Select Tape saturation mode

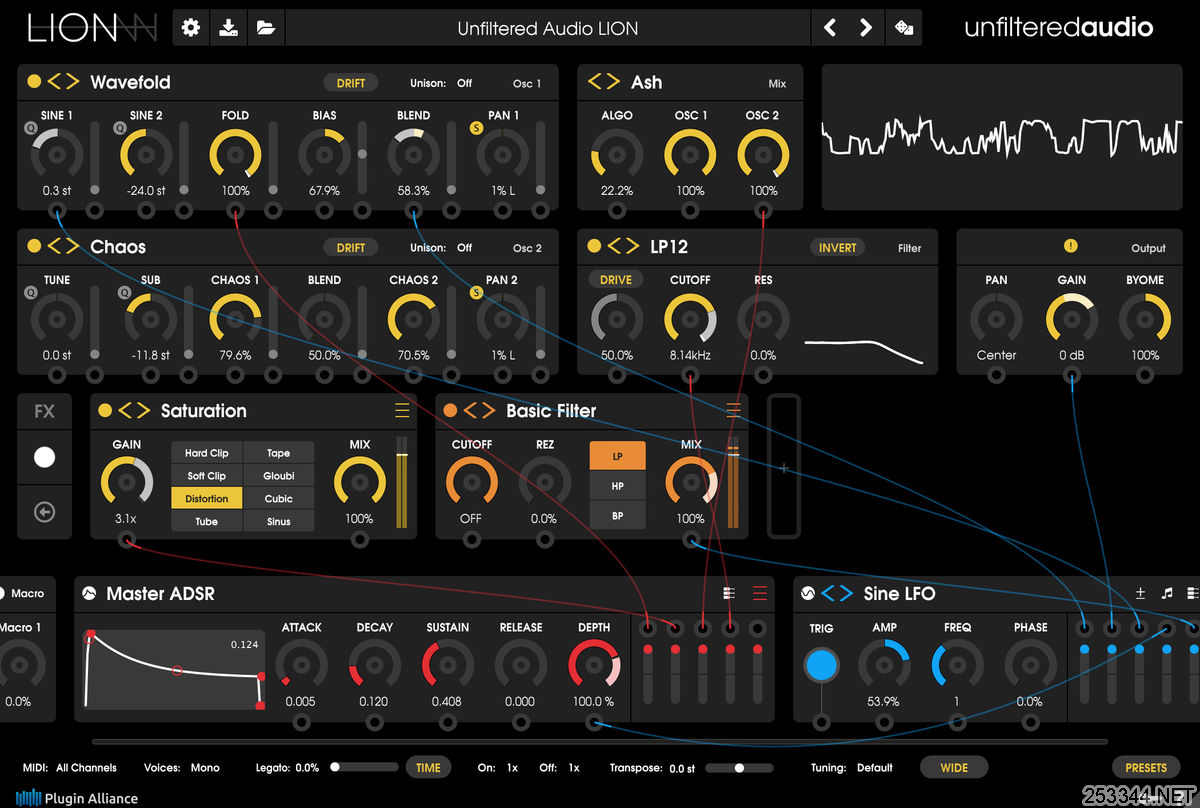pos(279,453)
